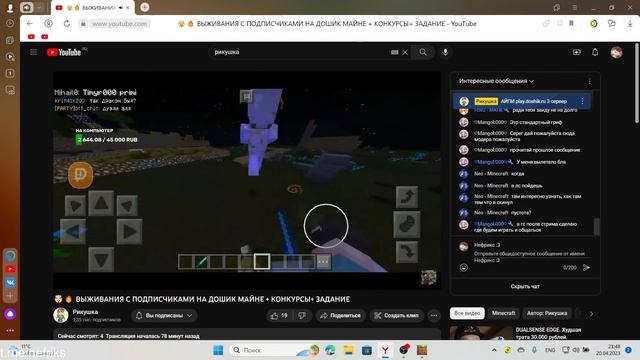
Task: Click the YouTube search magnifier button
Action: coord(423,52)
